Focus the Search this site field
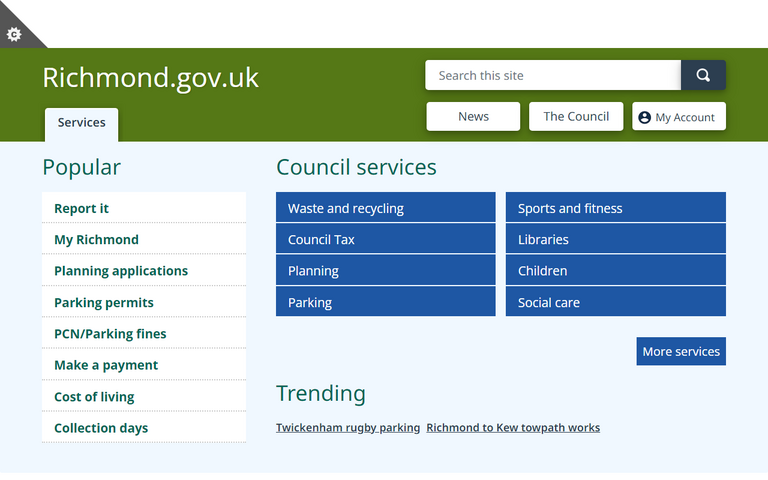Screen dimensions: 768x480 click(552, 75)
